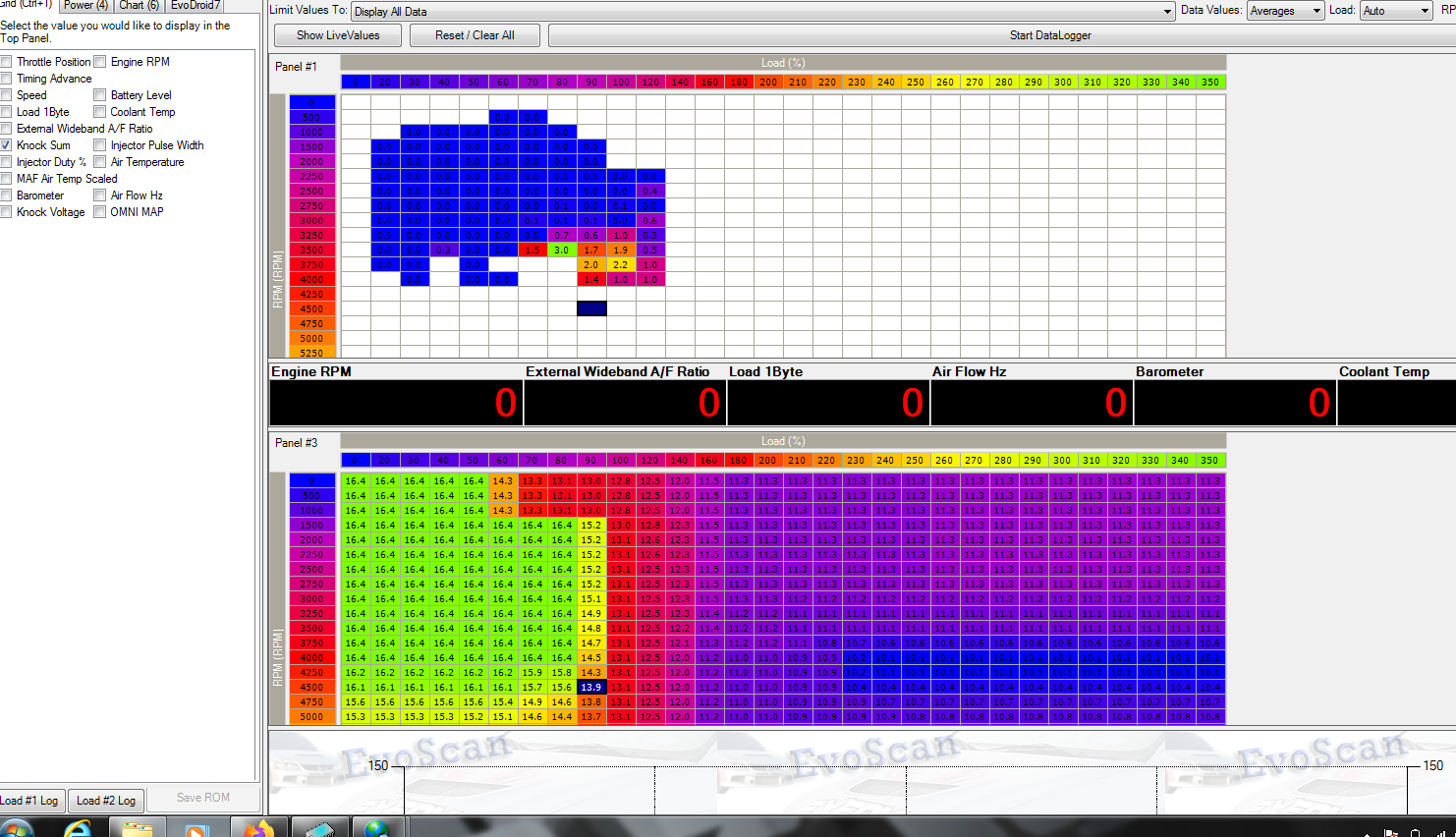The width and height of the screenshot is (1456, 837).
Task: Uncheck the Knock Sum checkbox
Action: (x=6, y=145)
